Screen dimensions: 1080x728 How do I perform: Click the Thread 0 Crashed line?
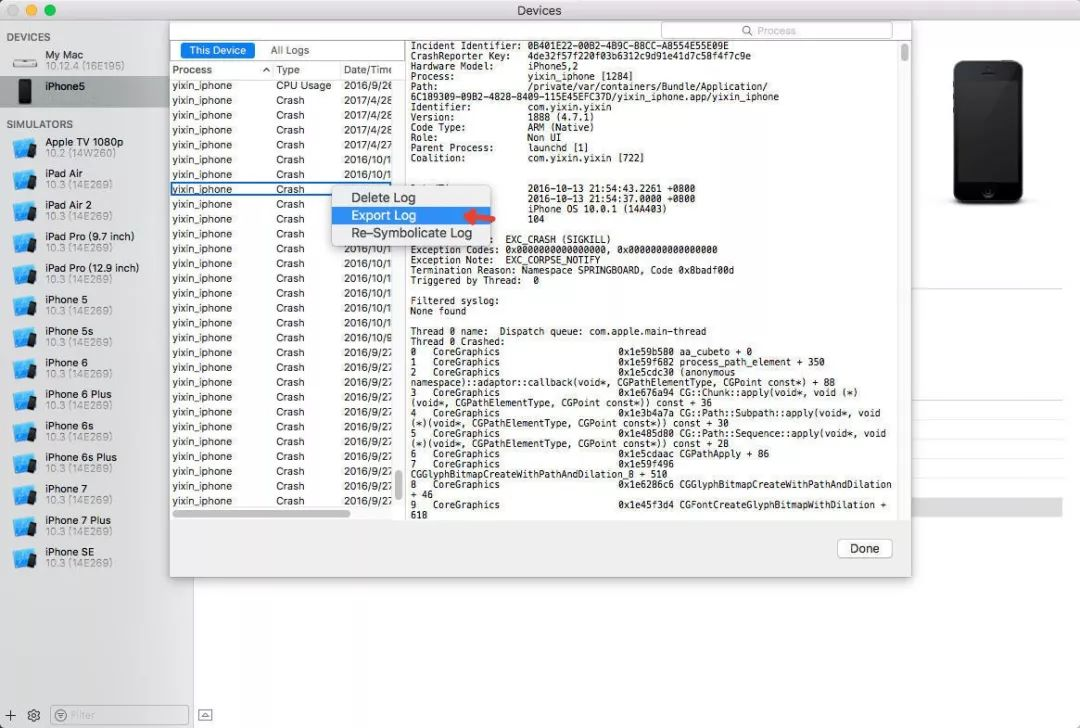point(457,342)
